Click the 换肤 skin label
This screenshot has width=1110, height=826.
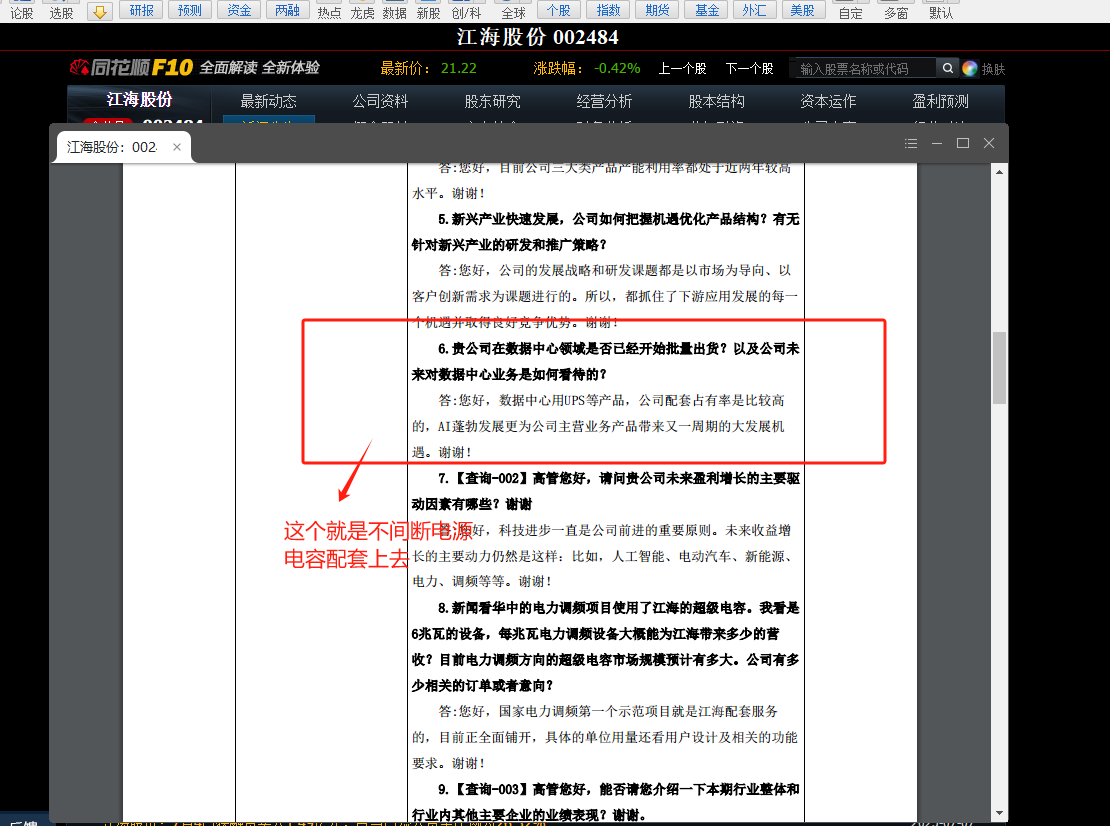(x=993, y=69)
